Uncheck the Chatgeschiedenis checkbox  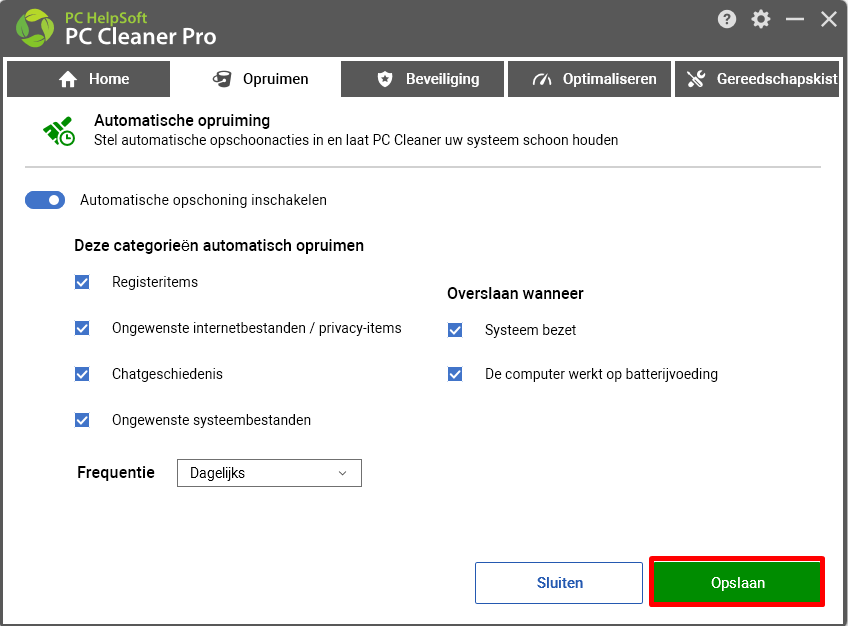[82, 374]
